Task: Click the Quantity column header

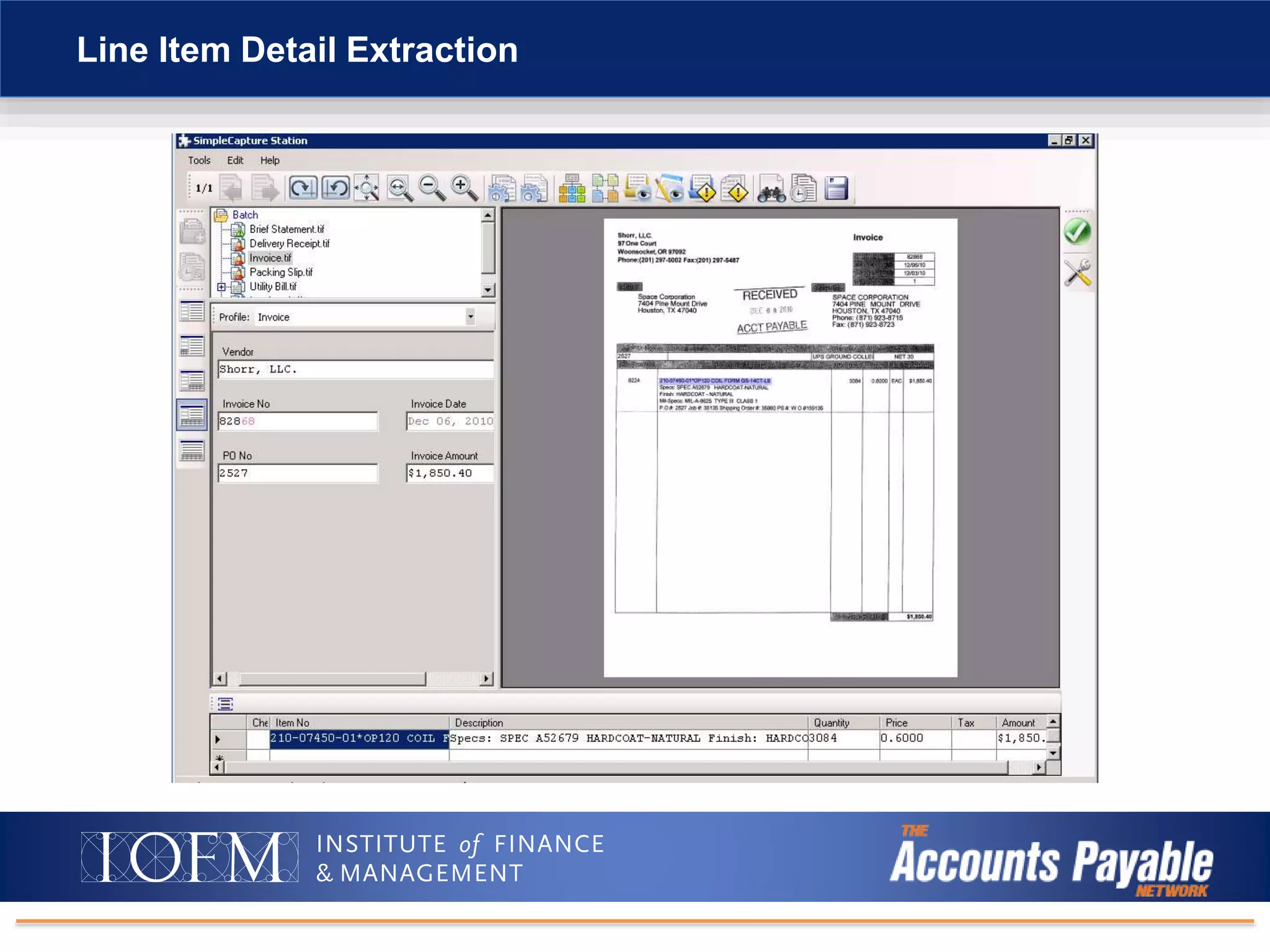Action: tap(843, 723)
